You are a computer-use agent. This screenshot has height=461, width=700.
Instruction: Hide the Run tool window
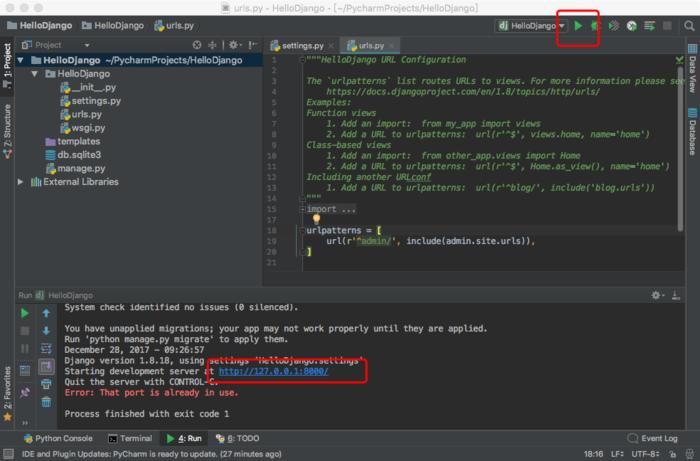click(x=676, y=295)
